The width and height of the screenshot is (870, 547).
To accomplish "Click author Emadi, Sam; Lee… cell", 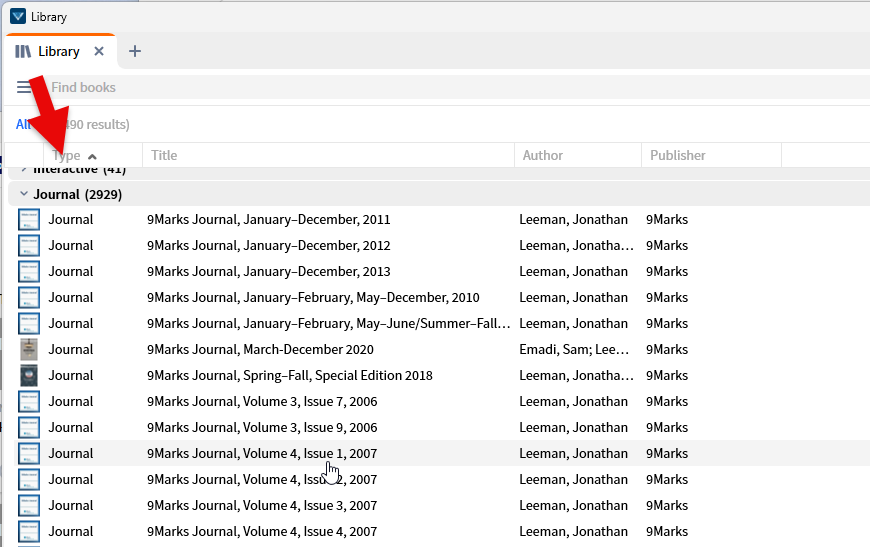I will click(574, 350).
